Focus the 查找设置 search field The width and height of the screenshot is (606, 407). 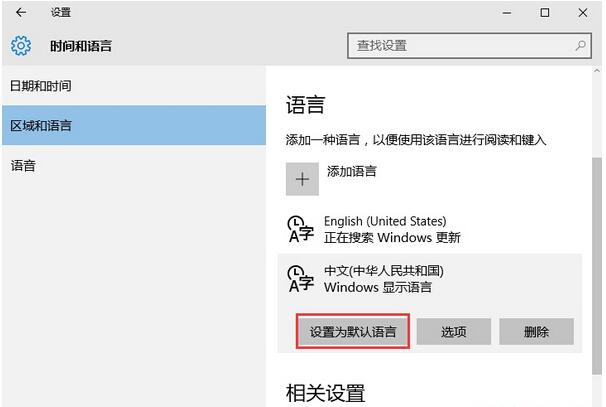coord(460,46)
